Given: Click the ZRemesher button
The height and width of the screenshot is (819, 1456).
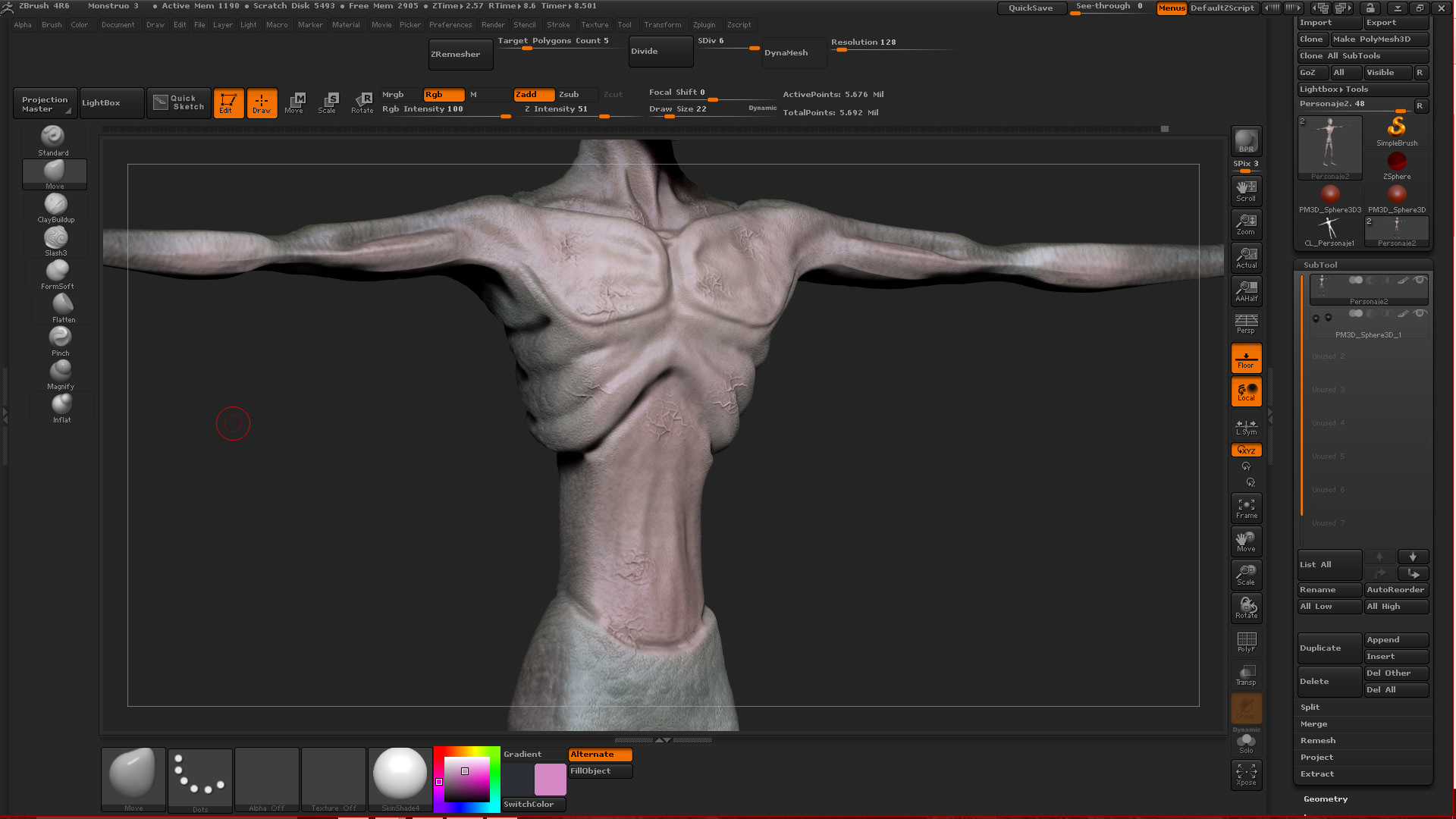Looking at the screenshot, I should (x=460, y=55).
